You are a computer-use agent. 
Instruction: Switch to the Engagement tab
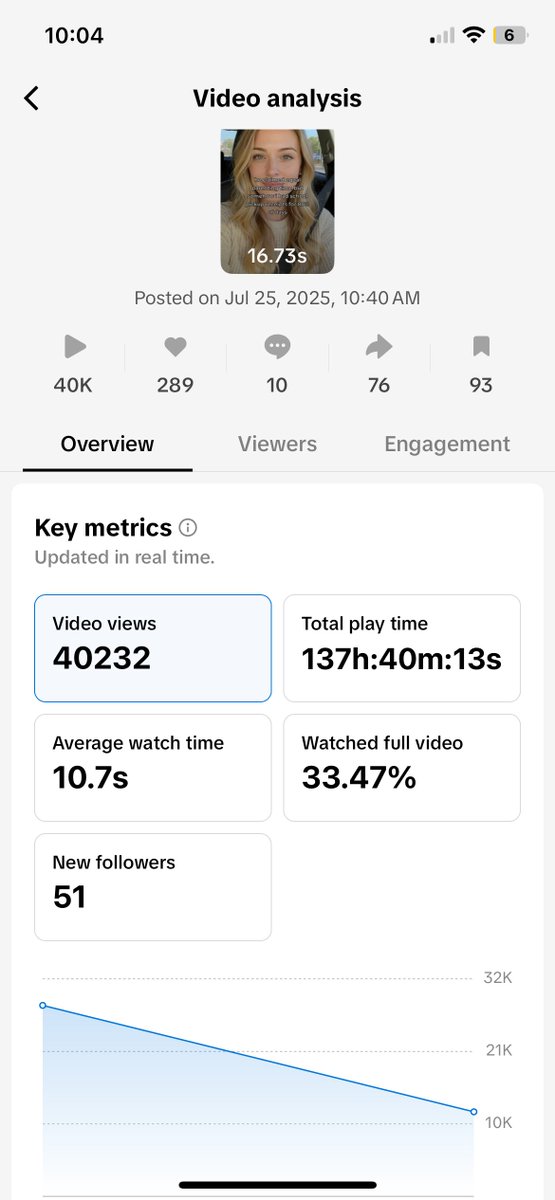click(x=447, y=444)
